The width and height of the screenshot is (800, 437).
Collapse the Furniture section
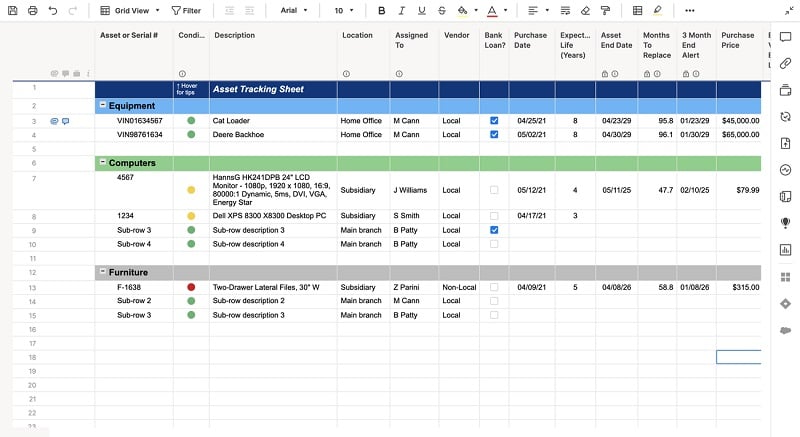click(103, 271)
